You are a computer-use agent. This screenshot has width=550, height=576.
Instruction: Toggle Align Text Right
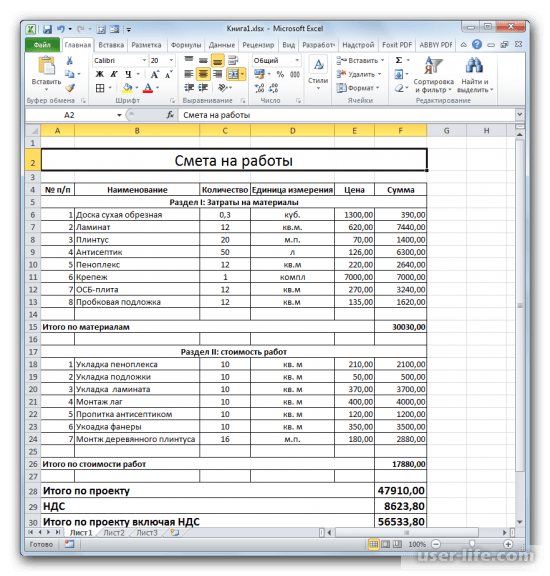pos(218,74)
